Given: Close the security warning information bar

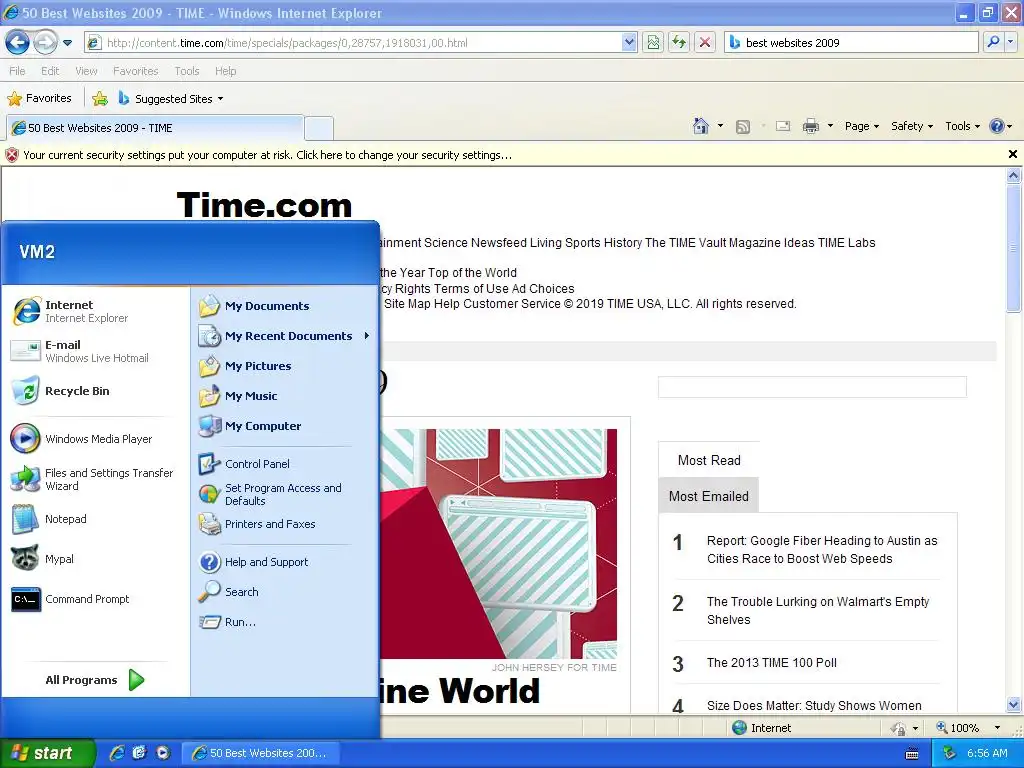Looking at the screenshot, I should pyautogui.click(x=1013, y=154).
